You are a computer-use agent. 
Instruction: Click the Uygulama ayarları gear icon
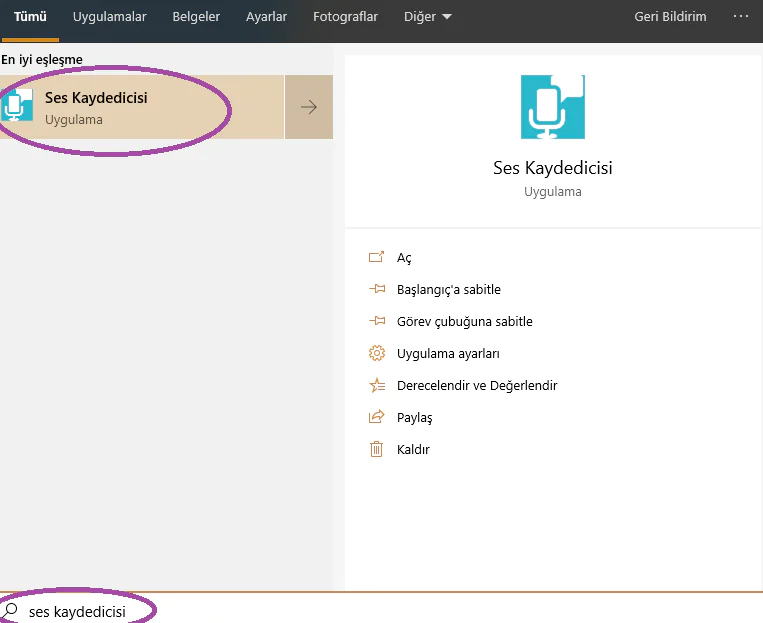[377, 353]
